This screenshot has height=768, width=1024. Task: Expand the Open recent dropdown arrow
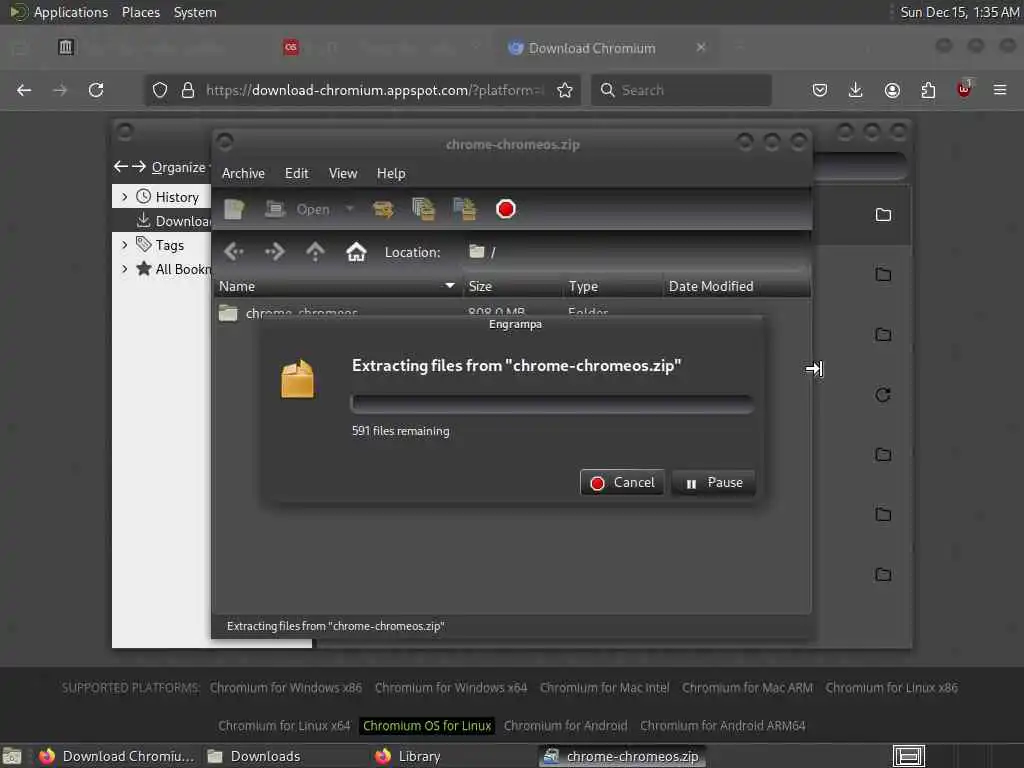point(350,210)
